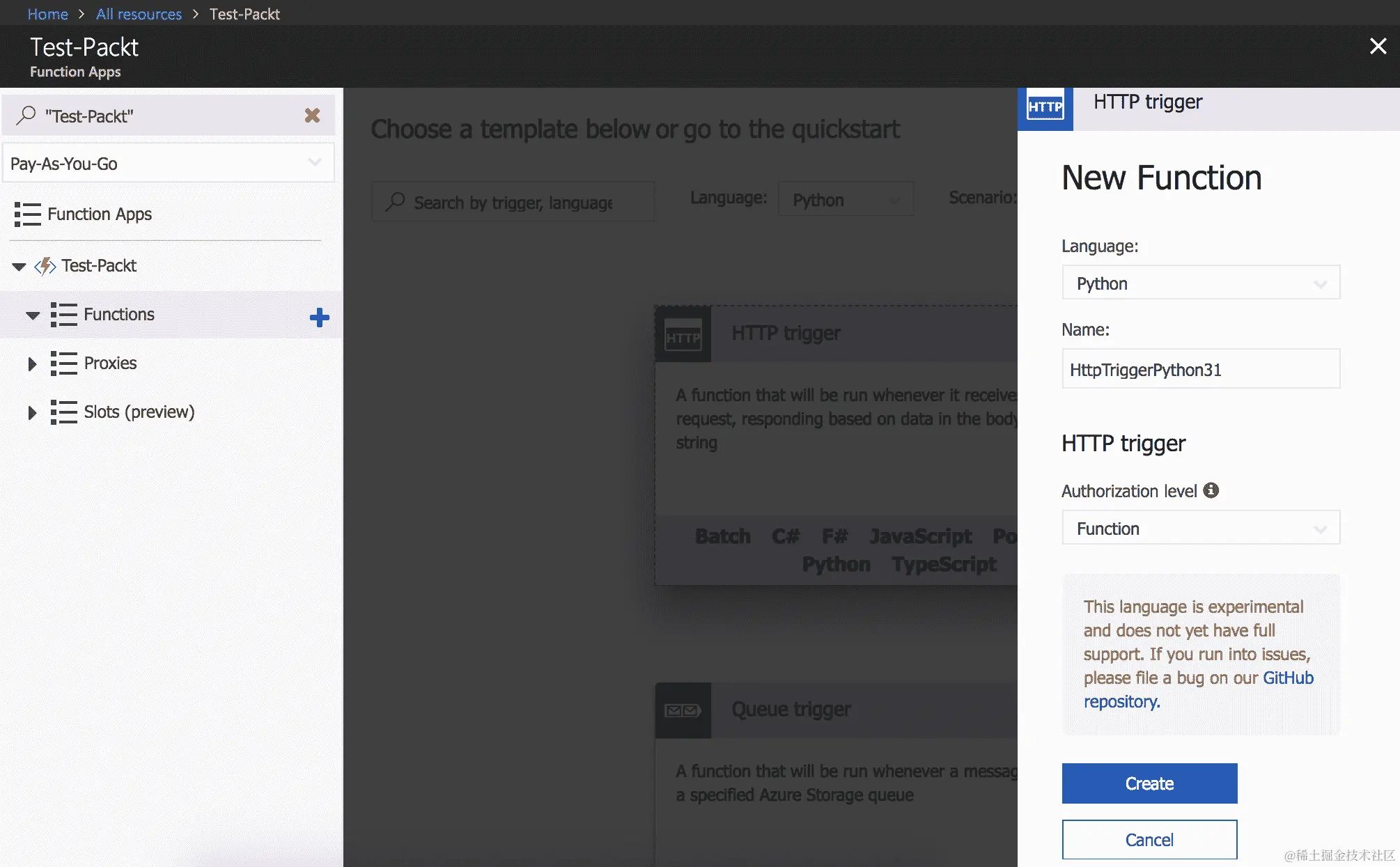The image size is (1400, 867).
Task: Open the Pay-As-You-Go subscription dropdown
Action: click(x=168, y=164)
